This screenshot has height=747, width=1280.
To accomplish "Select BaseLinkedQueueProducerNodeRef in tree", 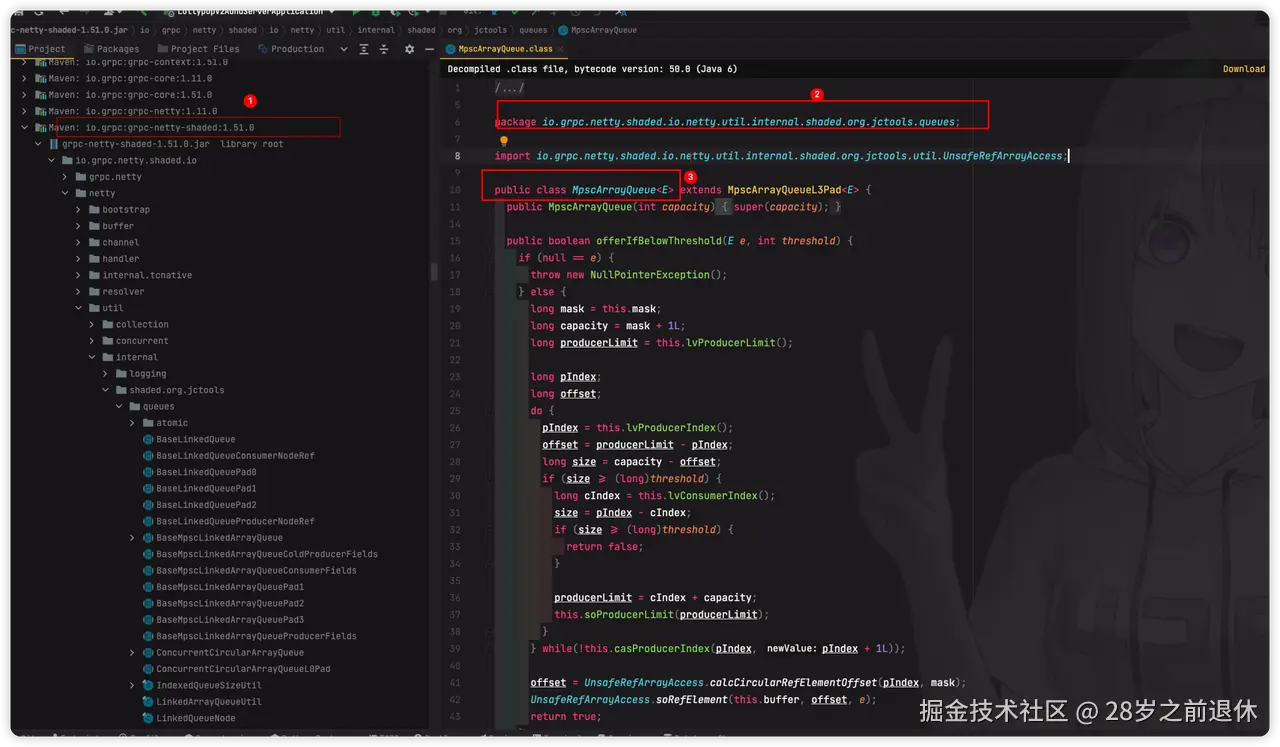I will 235,521.
